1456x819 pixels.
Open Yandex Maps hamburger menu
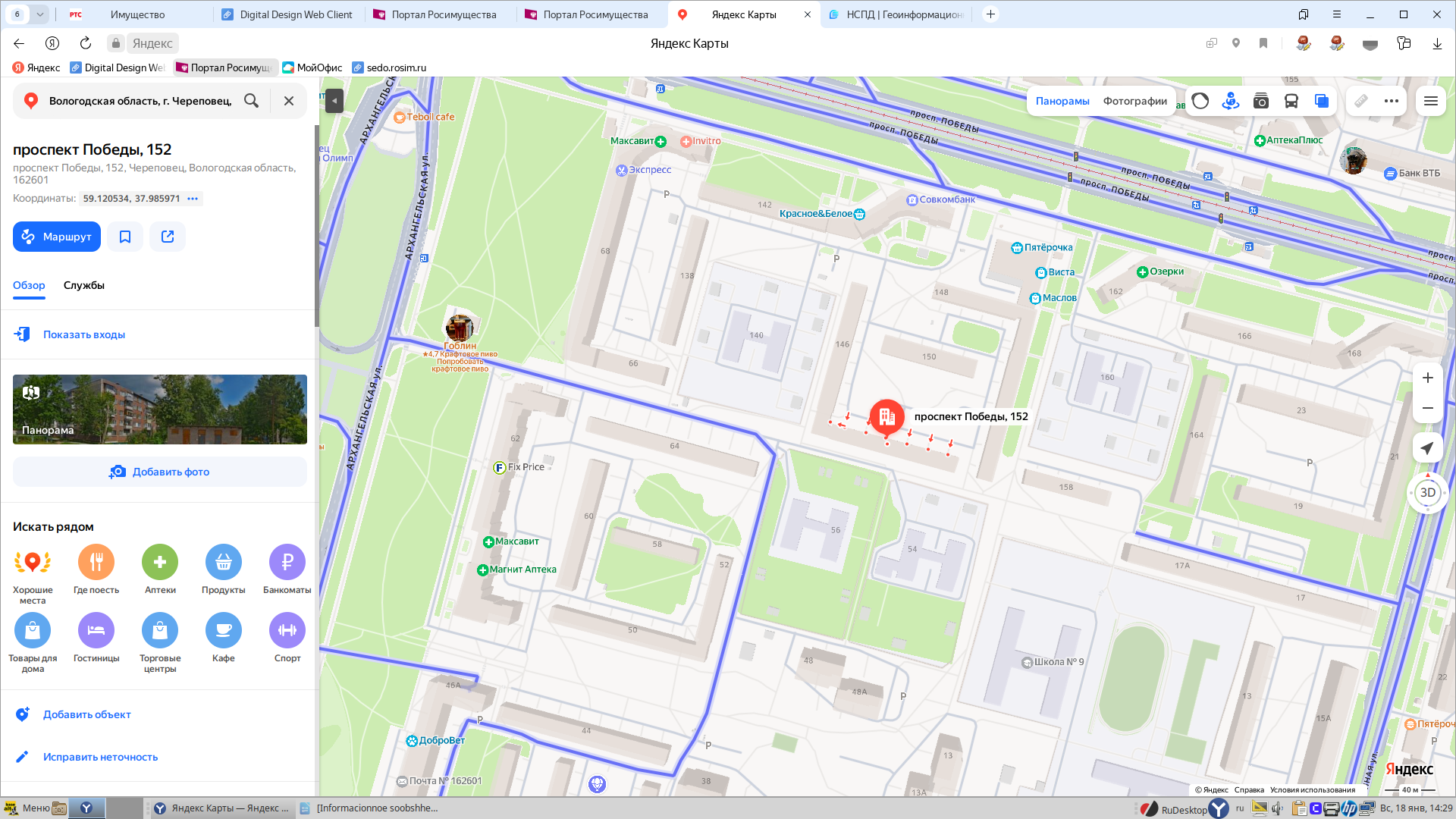(1431, 101)
